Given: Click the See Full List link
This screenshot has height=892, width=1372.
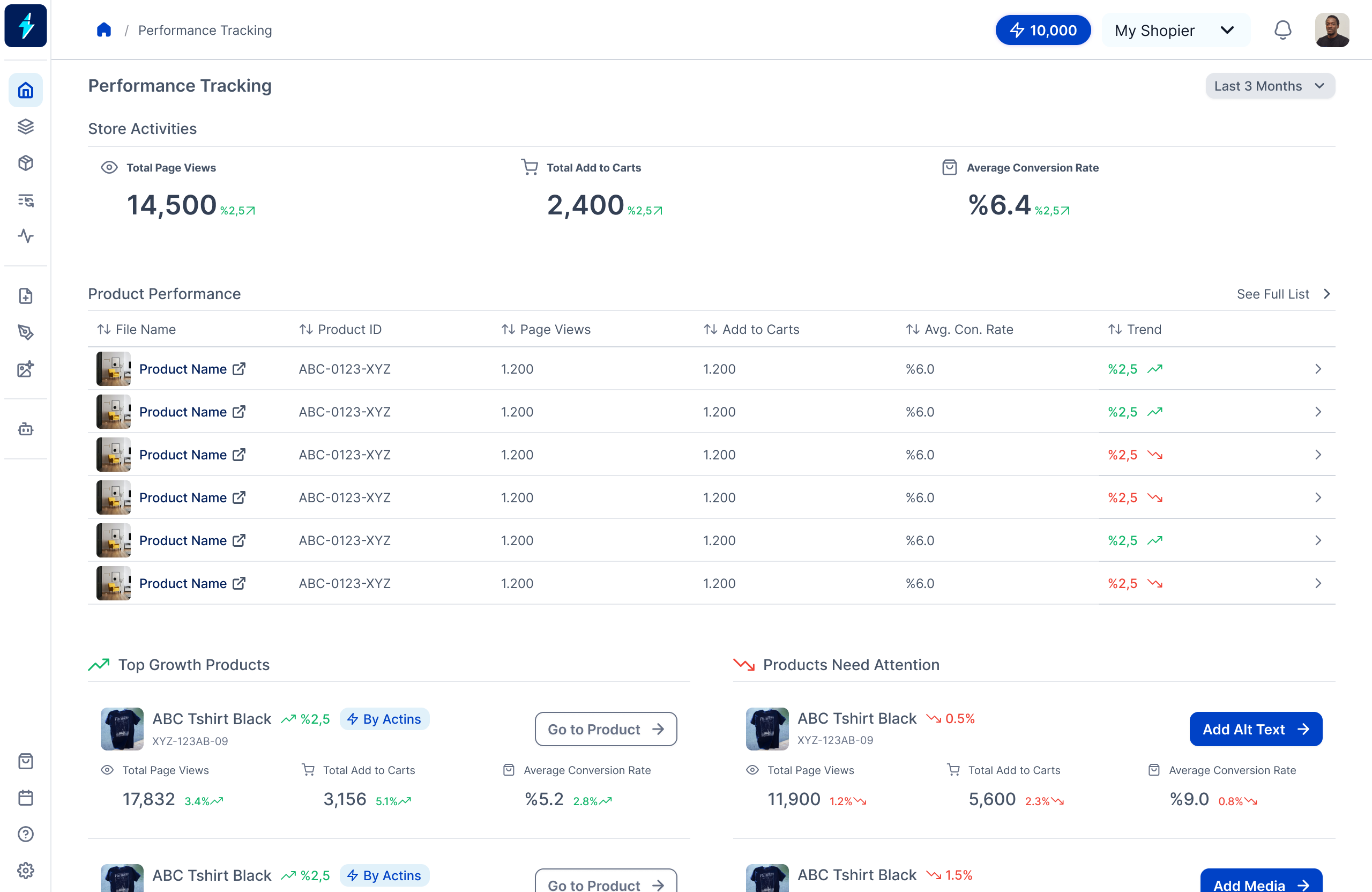Looking at the screenshot, I should pos(1284,294).
